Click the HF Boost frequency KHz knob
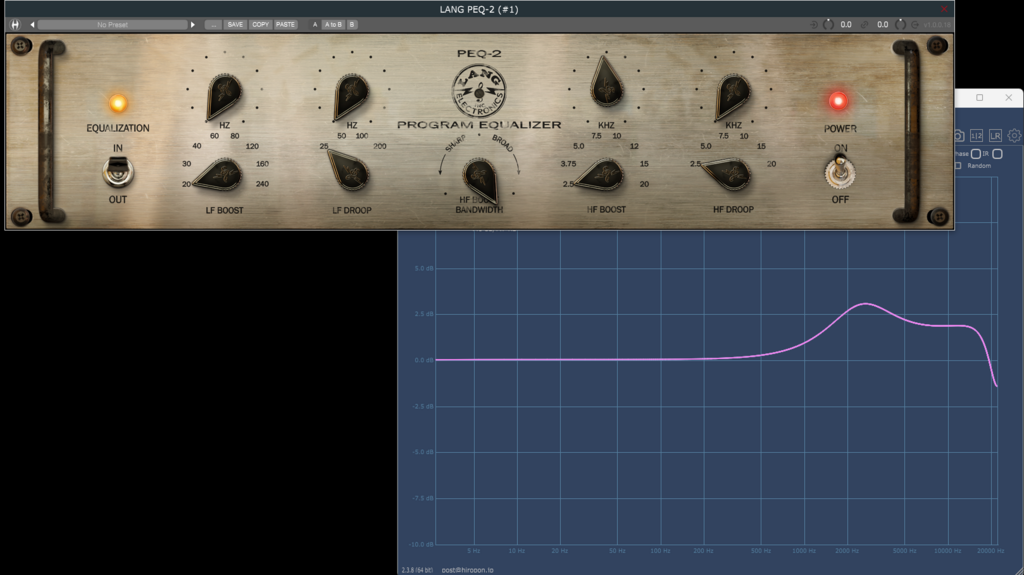 tap(606, 83)
